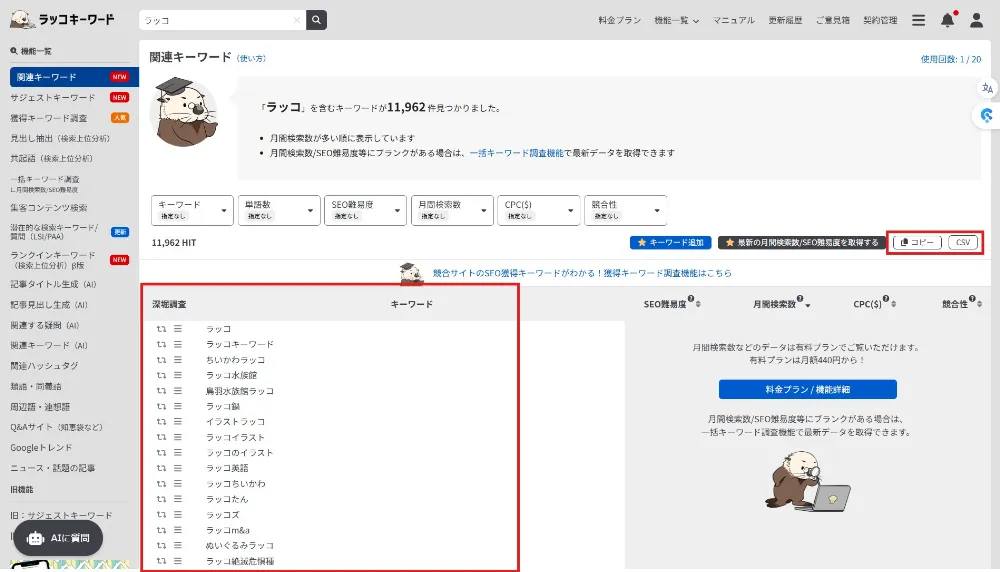Open ご意見箱 in top navigation
This screenshot has height=572, width=1000.
(x=833, y=20)
